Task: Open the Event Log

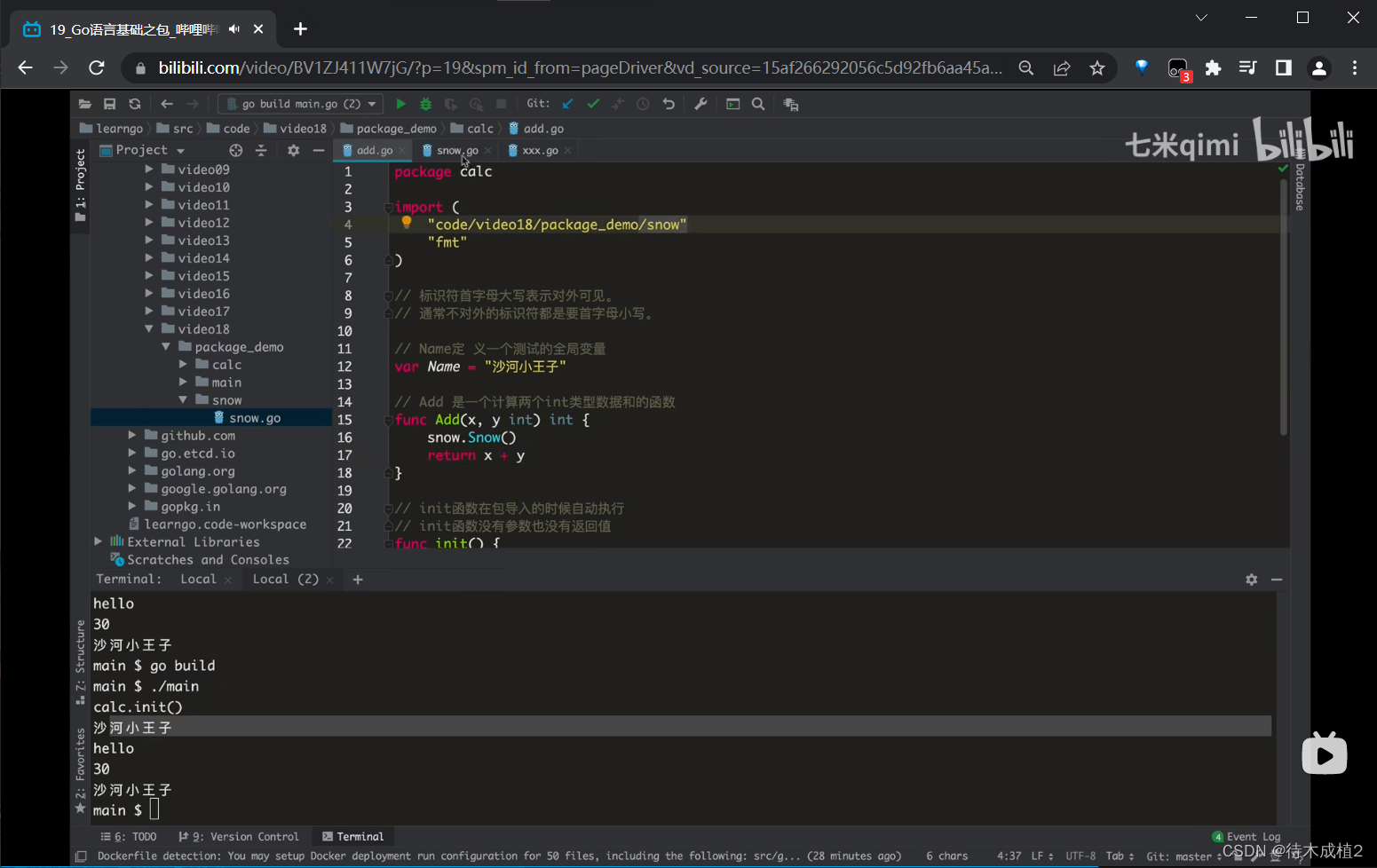Action: (x=1246, y=836)
